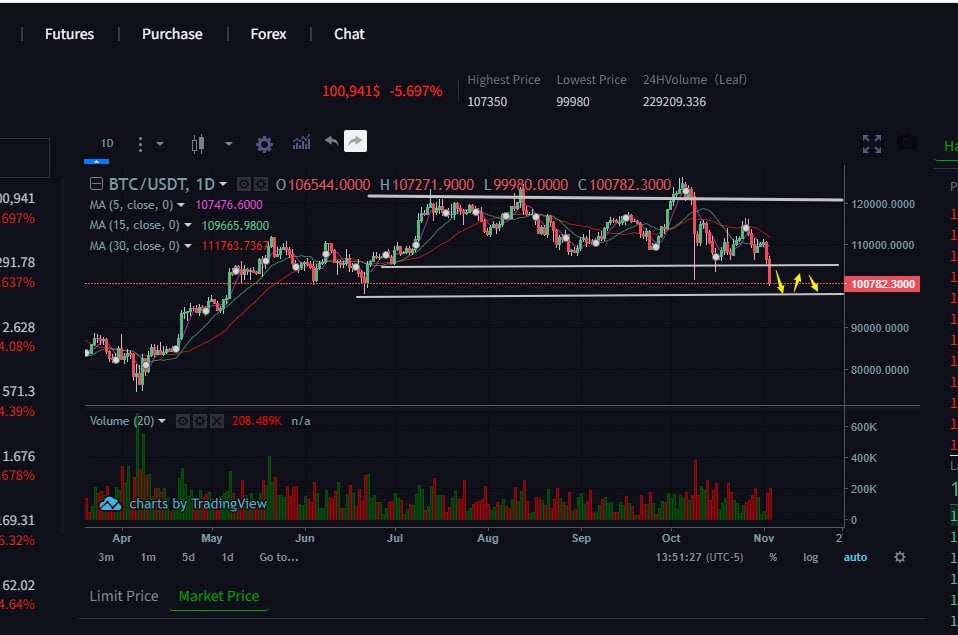This screenshot has width=958, height=635.
Task: Click the Go to... date button
Action: [x=279, y=557]
